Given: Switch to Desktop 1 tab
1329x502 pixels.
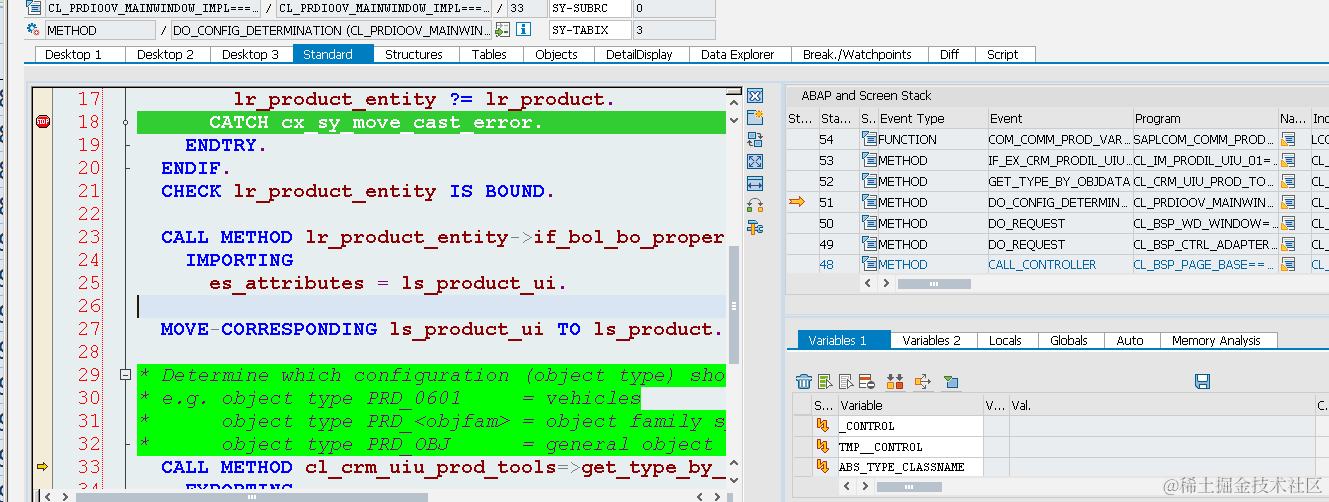Looking at the screenshot, I should 74,54.
